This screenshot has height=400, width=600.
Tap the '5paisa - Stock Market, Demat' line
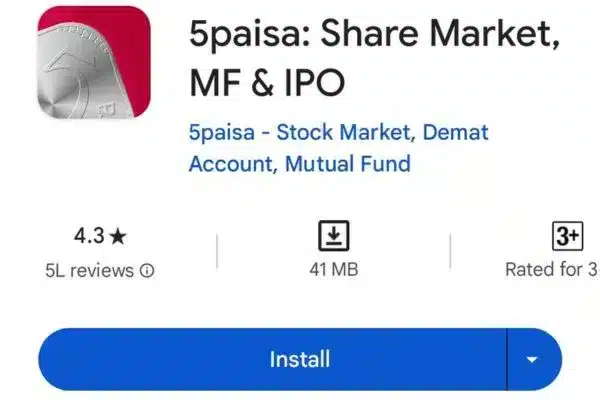(338, 132)
